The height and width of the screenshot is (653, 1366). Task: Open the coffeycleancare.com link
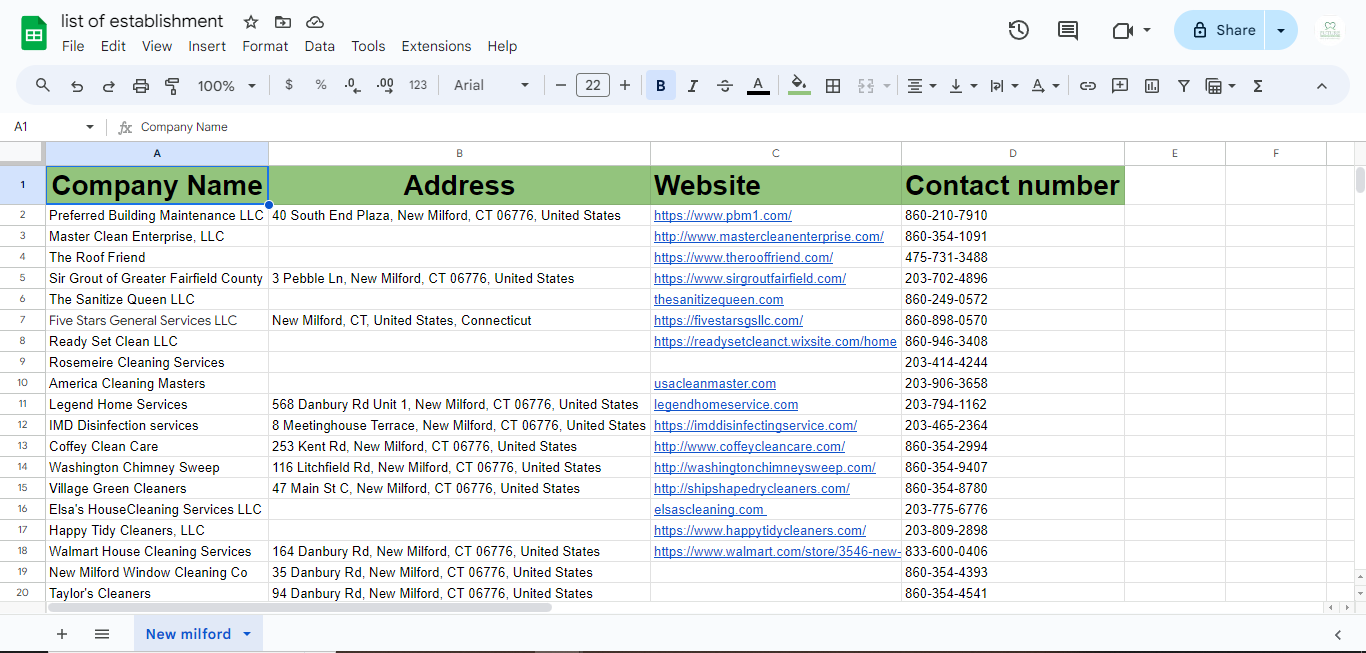(x=749, y=446)
